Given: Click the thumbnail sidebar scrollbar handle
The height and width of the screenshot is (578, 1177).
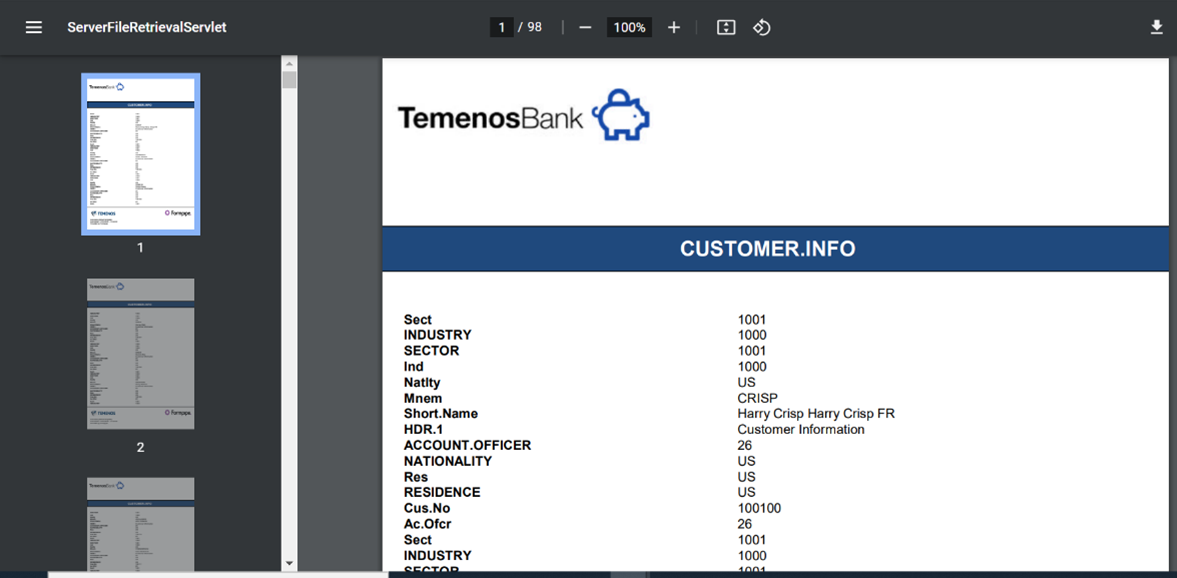Looking at the screenshot, I should pos(289,80).
